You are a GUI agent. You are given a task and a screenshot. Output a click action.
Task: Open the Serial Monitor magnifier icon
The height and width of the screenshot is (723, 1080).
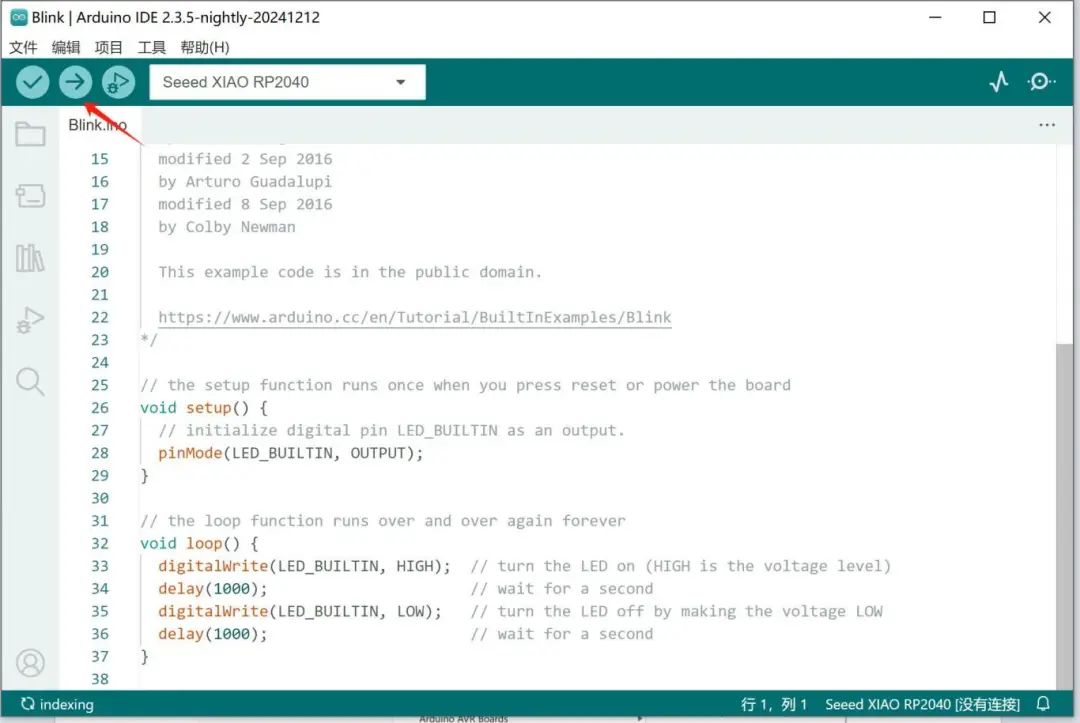click(1041, 82)
